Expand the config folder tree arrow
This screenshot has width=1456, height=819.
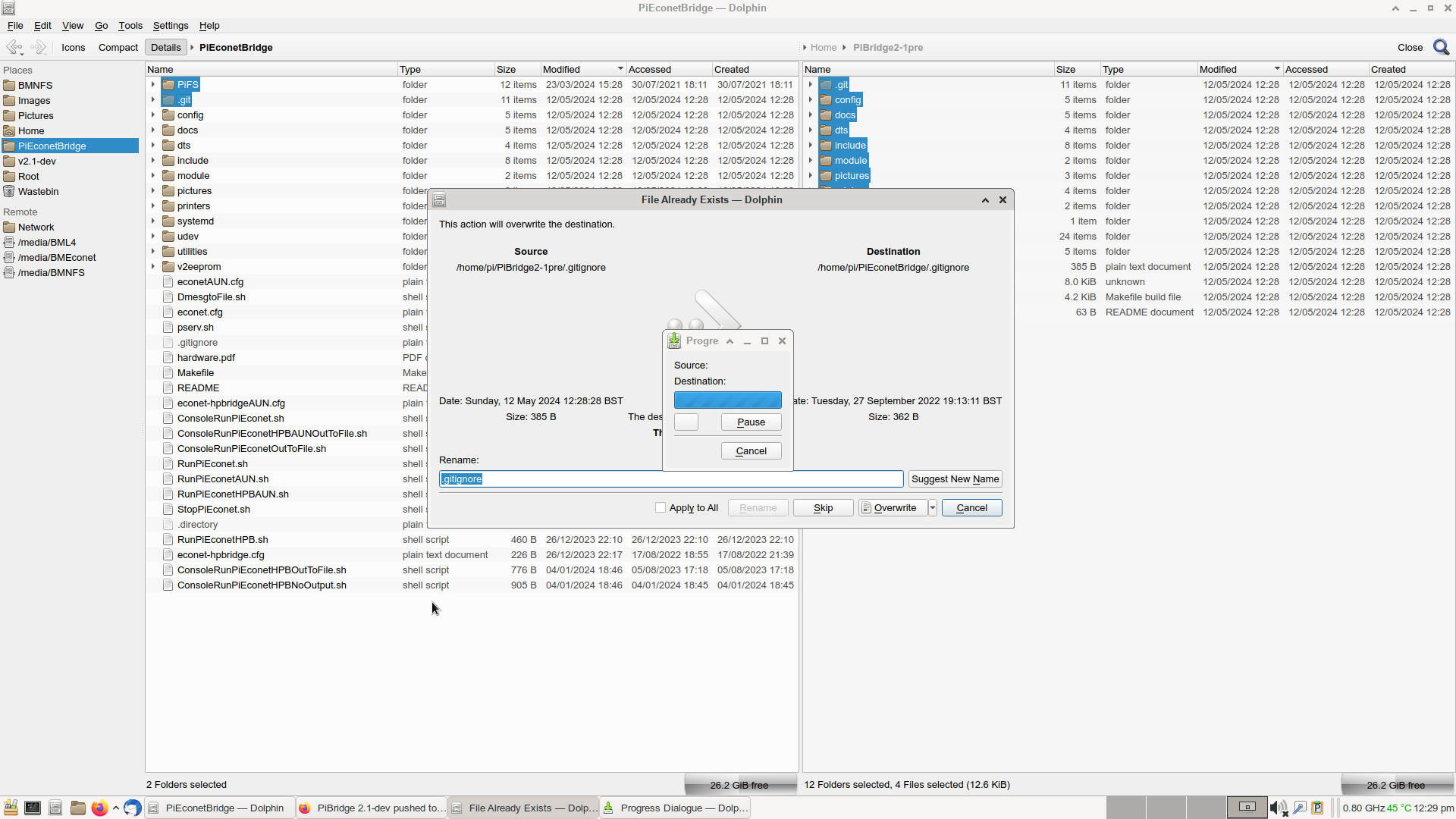coord(153,115)
